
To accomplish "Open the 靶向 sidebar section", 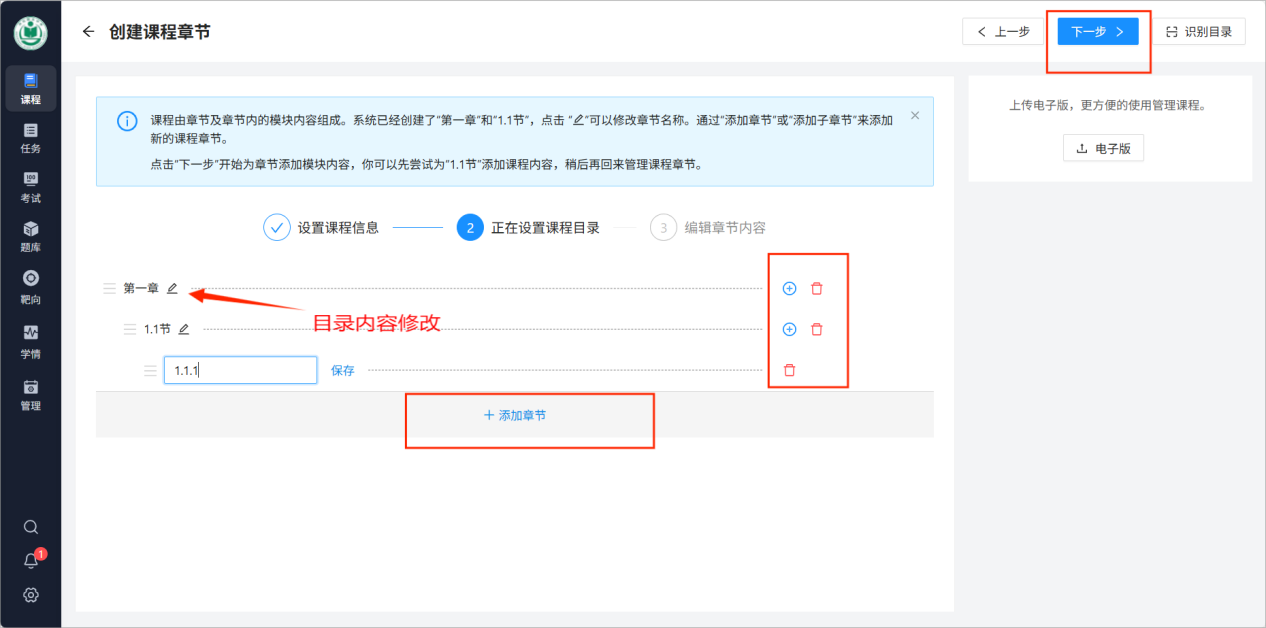I will 30,287.
